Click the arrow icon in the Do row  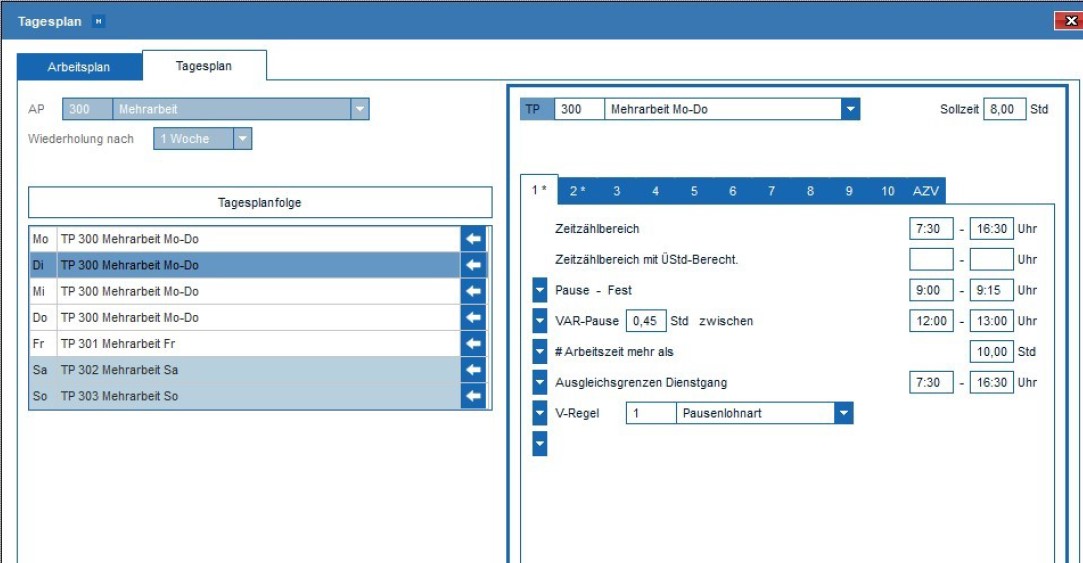(x=474, y=318)
